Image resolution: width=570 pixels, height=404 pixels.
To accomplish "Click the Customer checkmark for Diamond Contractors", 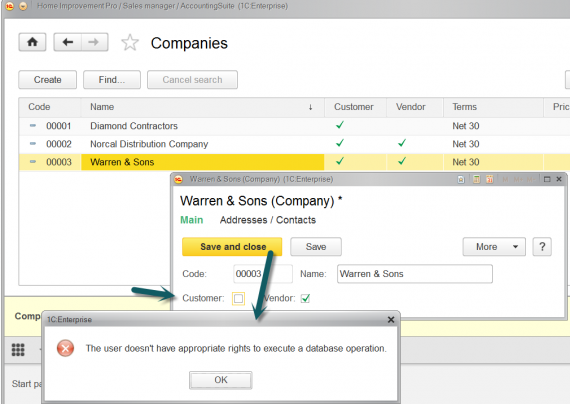I will pos(340,125).
